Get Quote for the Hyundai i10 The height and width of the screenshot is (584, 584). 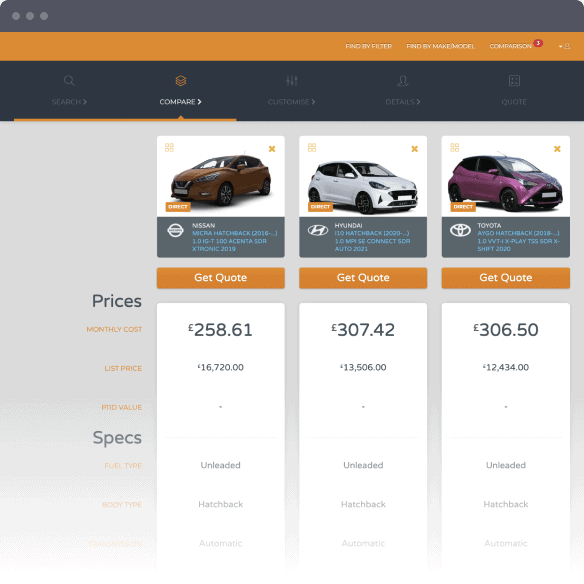363,278
